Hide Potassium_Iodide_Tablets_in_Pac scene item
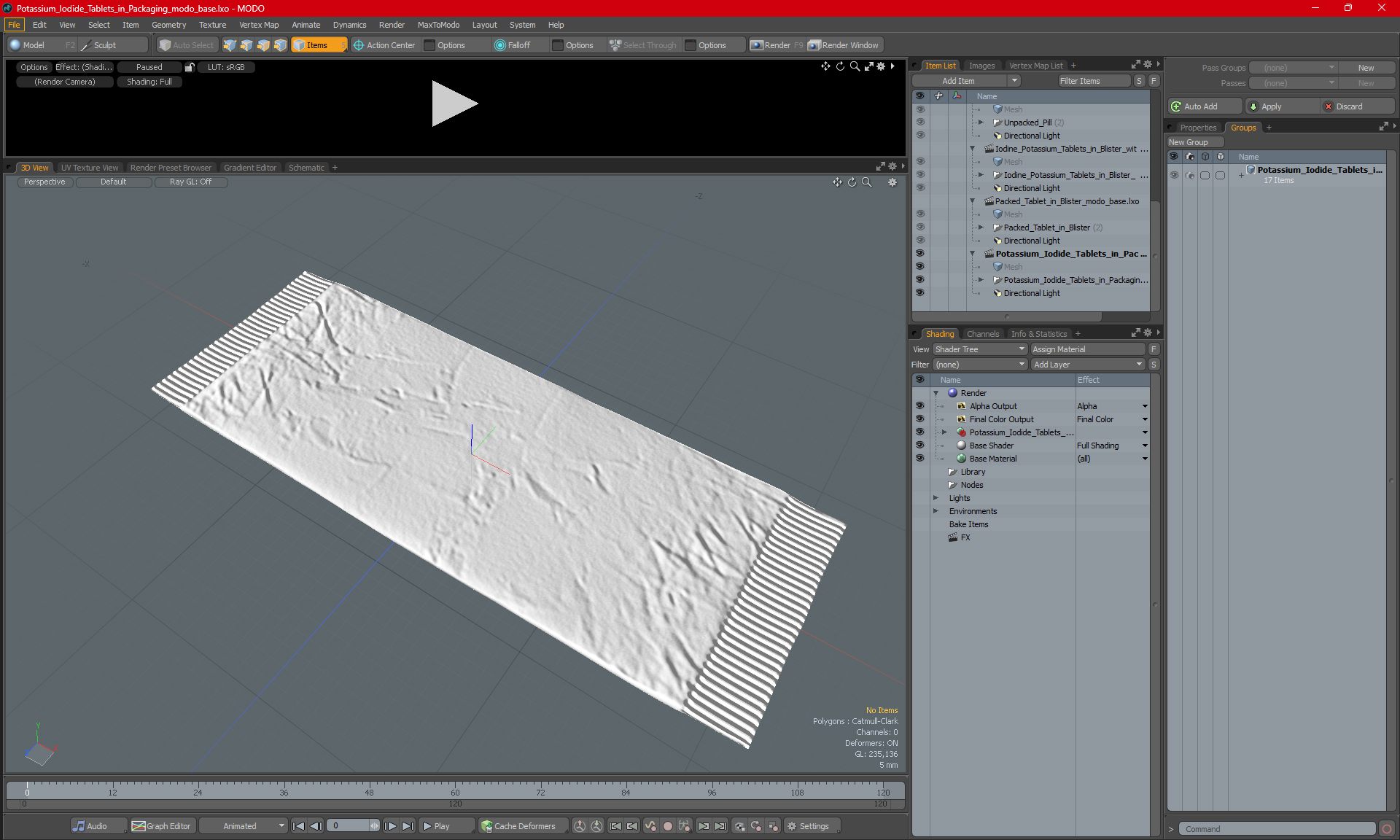The image size is (1400, 840). (x=919, y=254)
